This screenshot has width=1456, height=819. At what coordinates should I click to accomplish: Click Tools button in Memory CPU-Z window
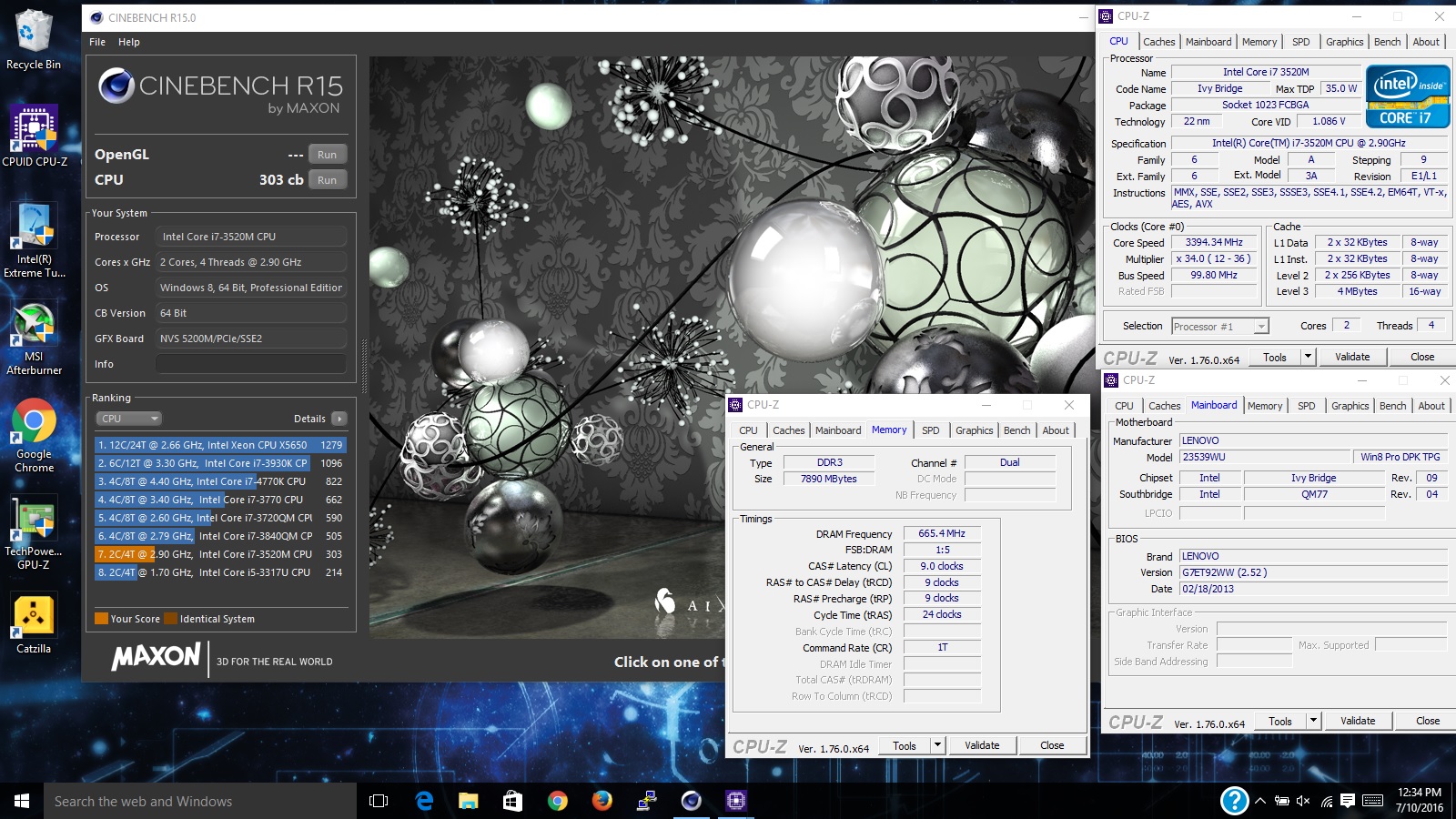coord(905,745)
